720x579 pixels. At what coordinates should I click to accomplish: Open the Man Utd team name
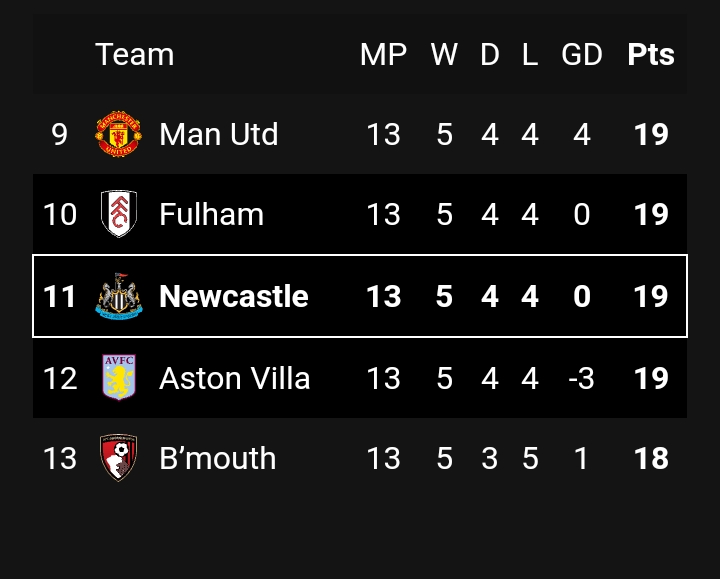pos(219,134)
